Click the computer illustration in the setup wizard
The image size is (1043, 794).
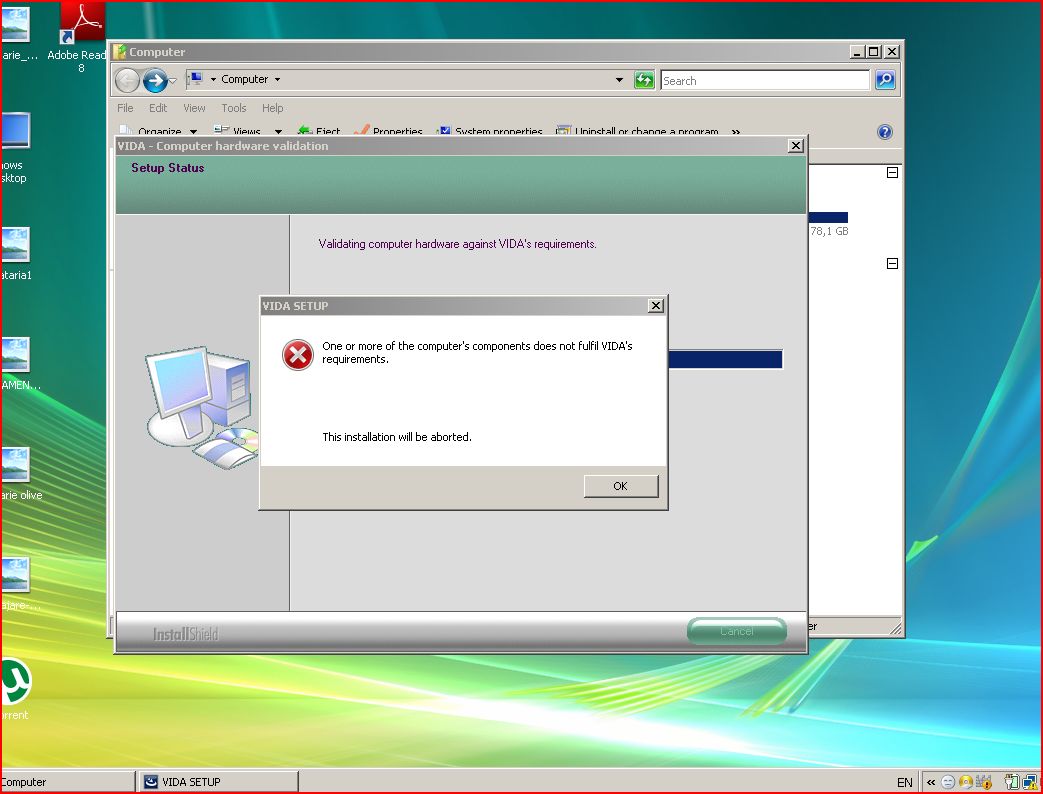(202, 407)
